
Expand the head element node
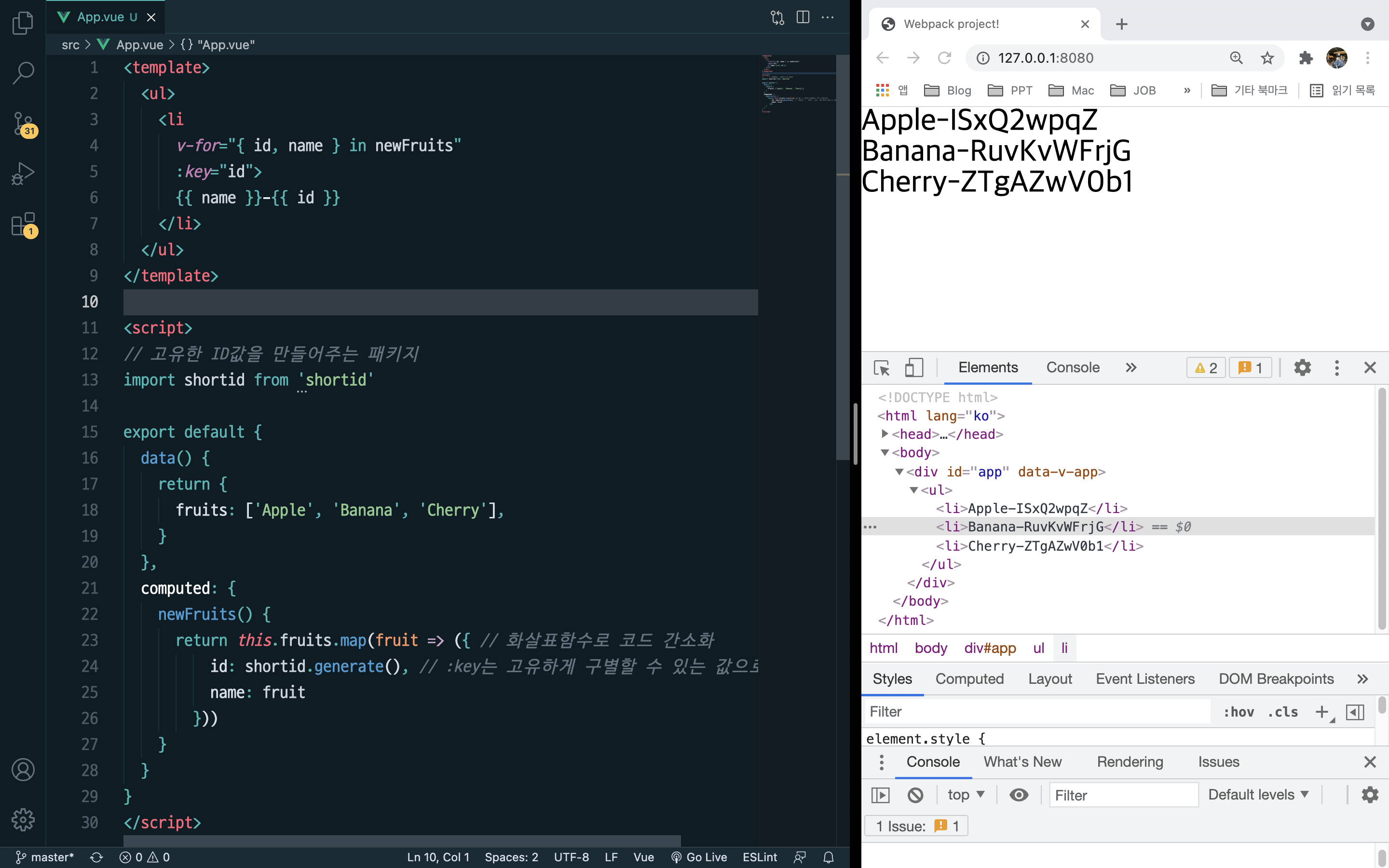point(885,434)
